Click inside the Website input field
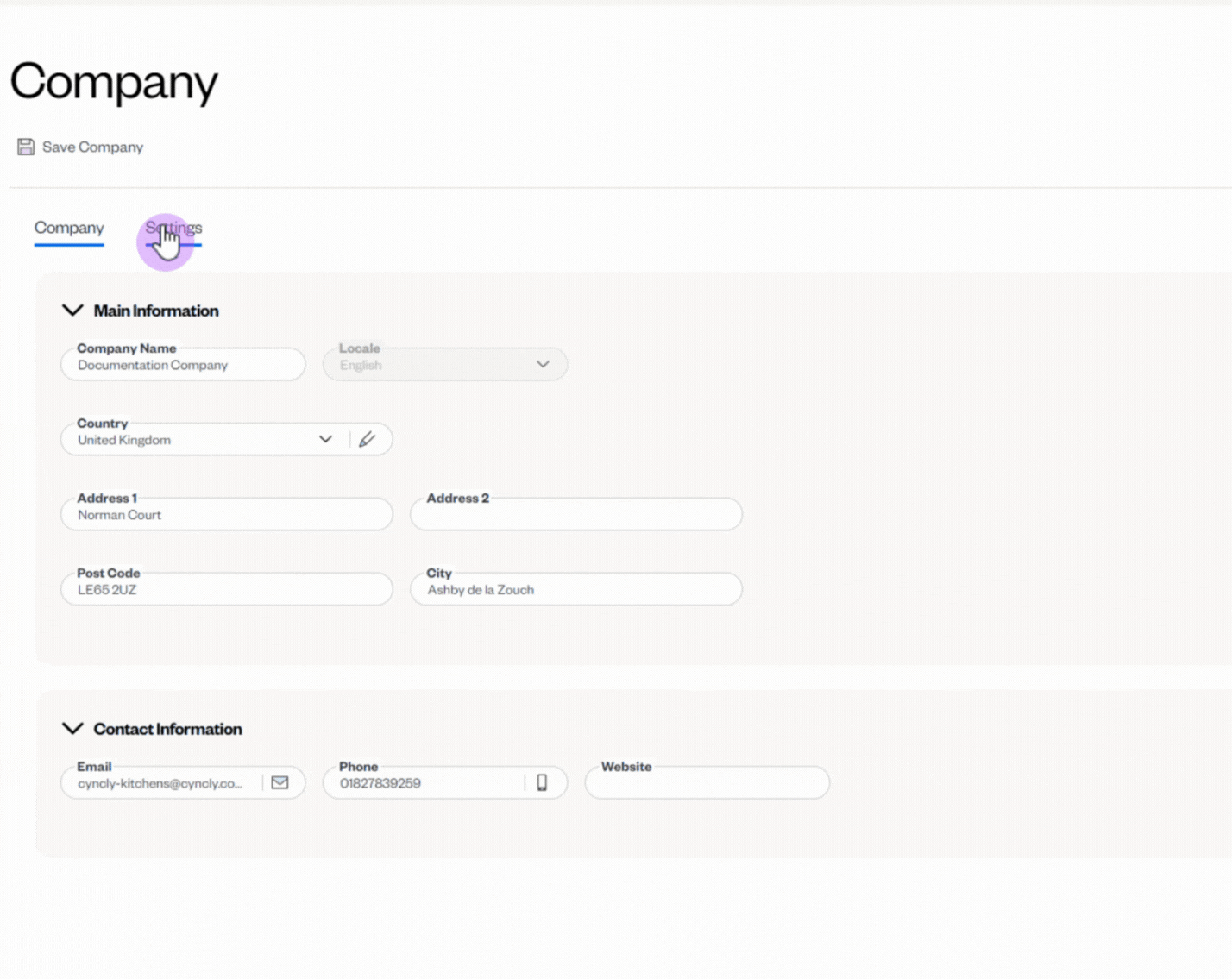Screen dimensions: 1232x979 click(x=706, y=782)
